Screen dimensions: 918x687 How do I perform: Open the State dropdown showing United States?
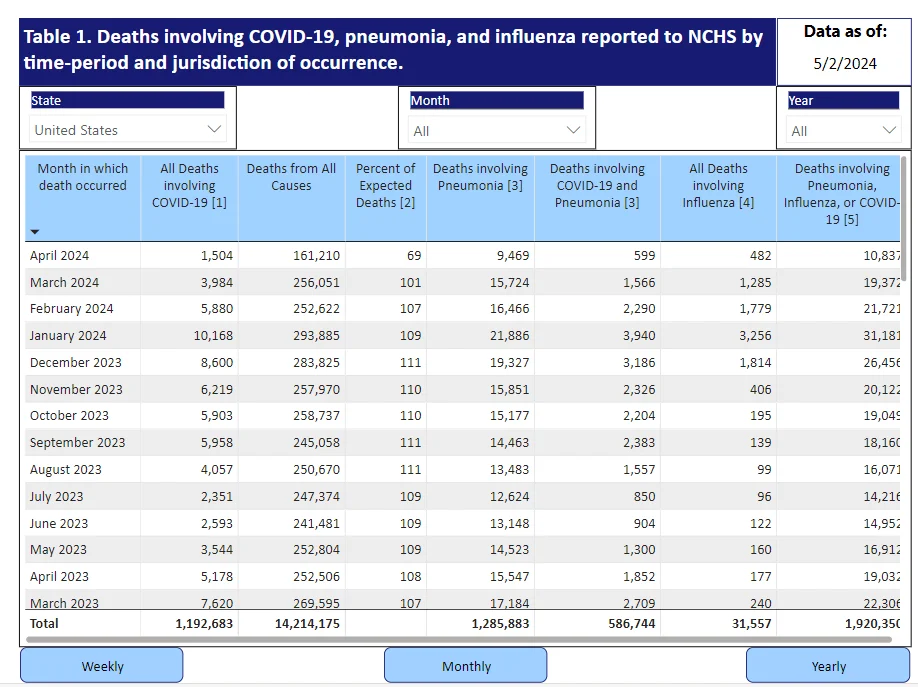tap(128, 129)
